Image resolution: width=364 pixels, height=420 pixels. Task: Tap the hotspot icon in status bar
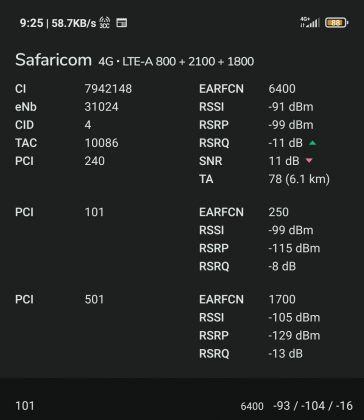(x=105, y=23)
